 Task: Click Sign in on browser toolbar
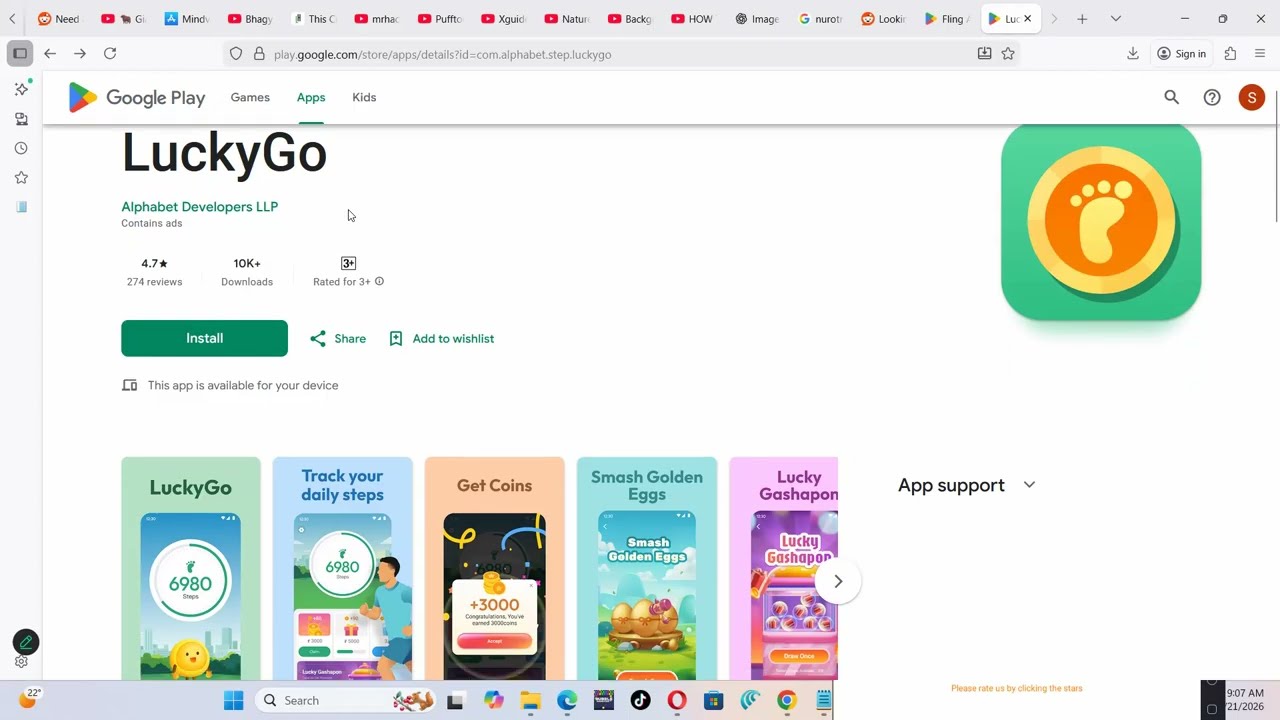1181,54
